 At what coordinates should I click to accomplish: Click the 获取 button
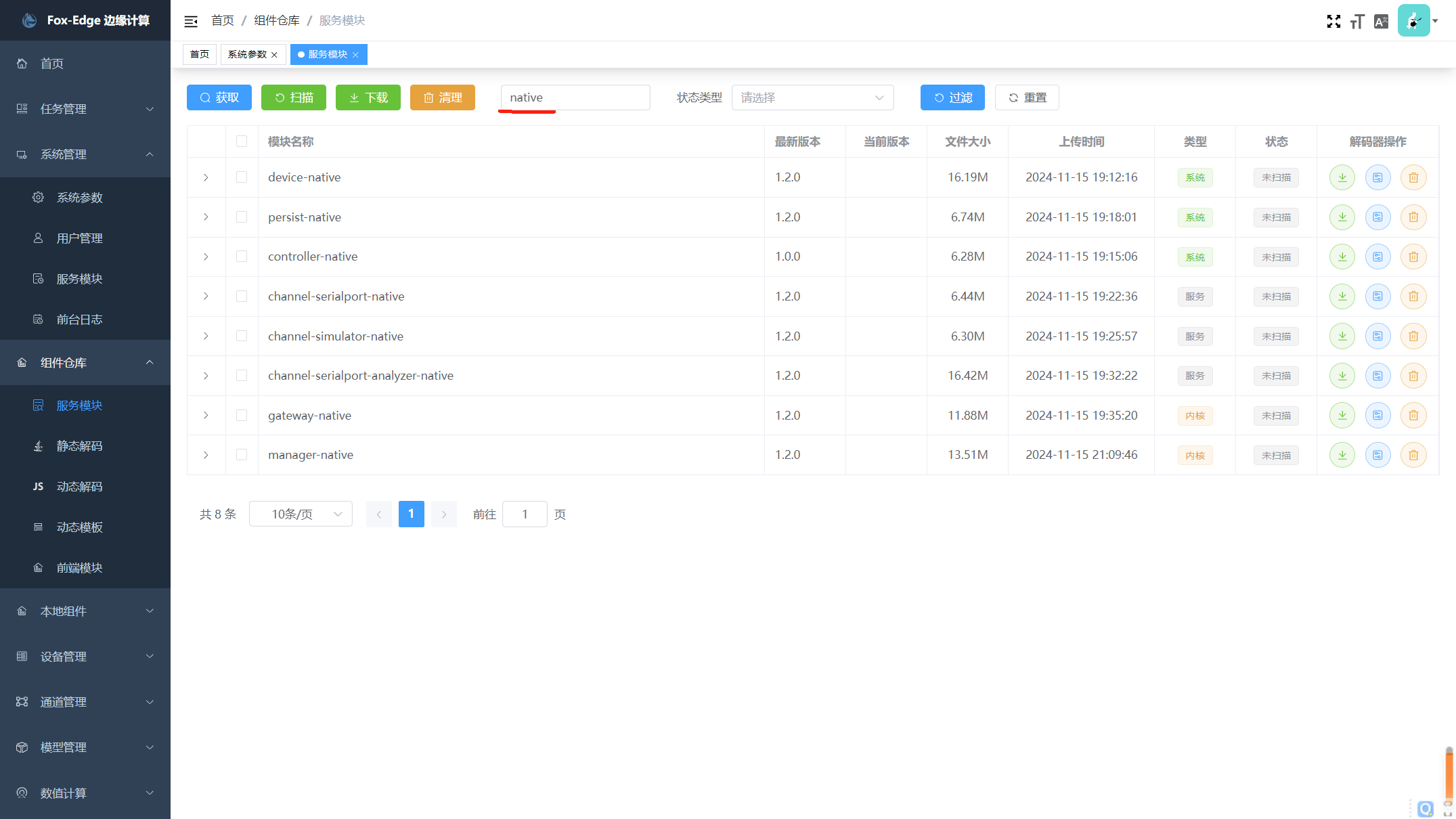[x=219, y=97]
